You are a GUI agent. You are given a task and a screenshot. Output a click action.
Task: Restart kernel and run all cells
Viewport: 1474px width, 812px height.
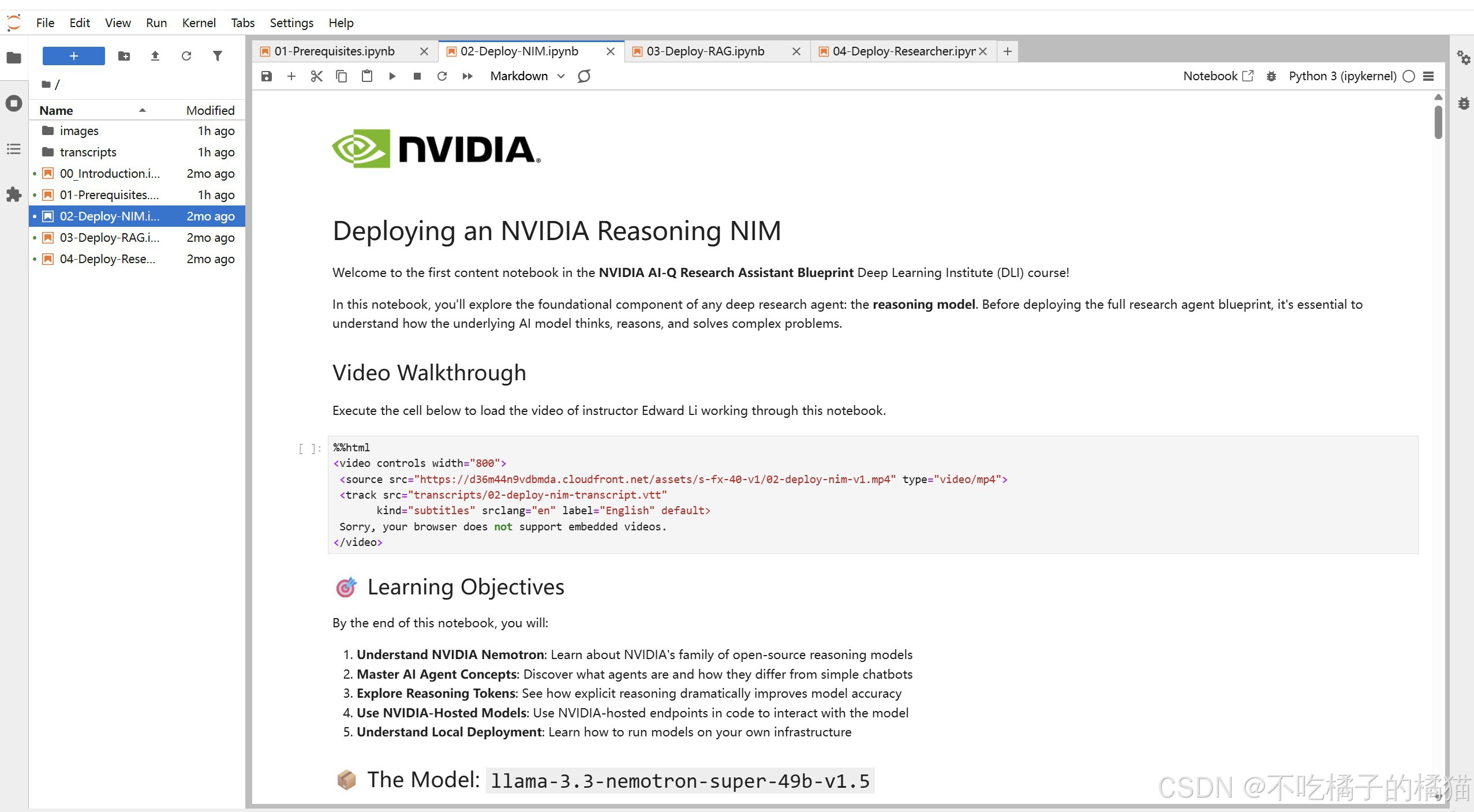pos(467,76)
